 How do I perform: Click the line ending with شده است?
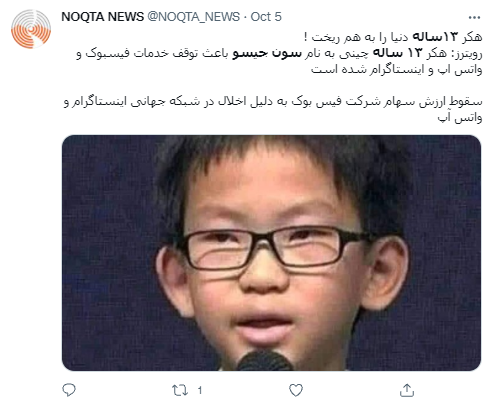pyautogui.click(x=396, y=69)
